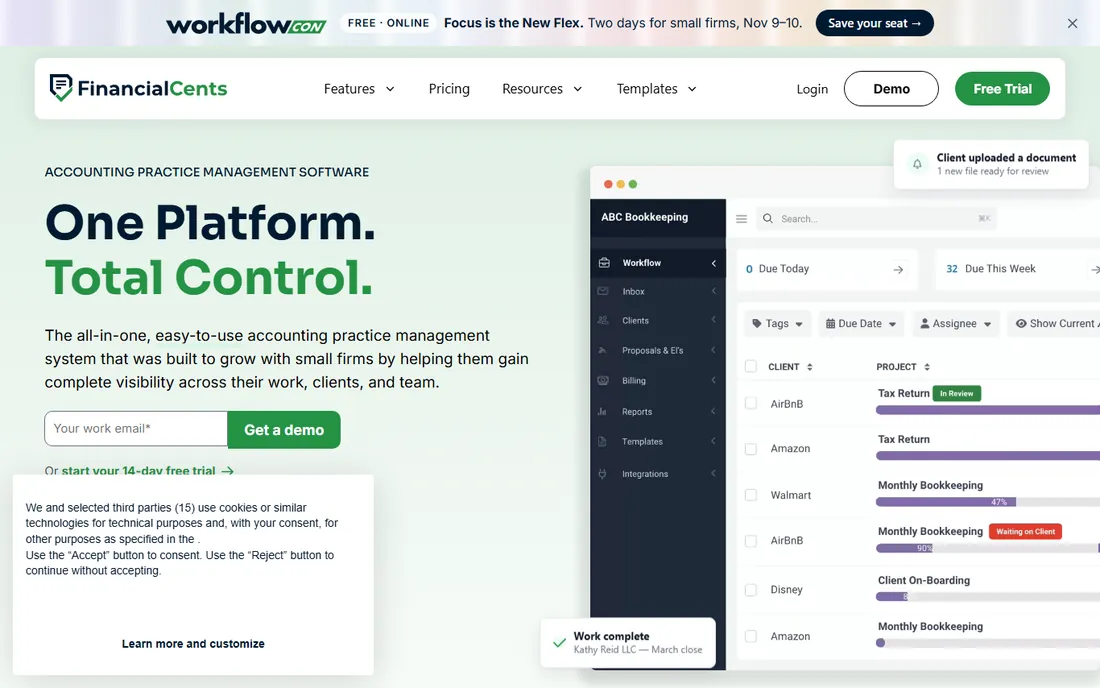
Task: Click the Inbox envelope icon
Action: (603, 291)
